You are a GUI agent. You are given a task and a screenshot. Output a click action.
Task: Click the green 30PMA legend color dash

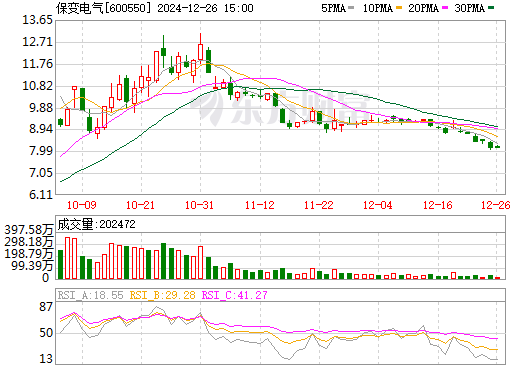point(491,7)
